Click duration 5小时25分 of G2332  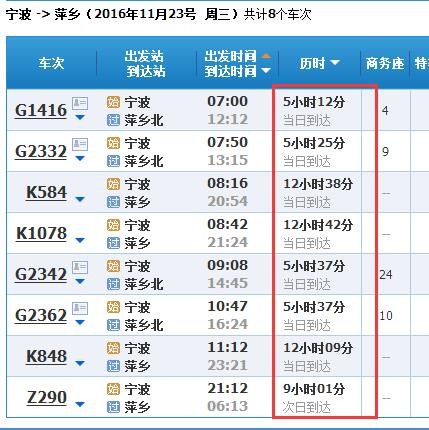click(x=314, y=143)
